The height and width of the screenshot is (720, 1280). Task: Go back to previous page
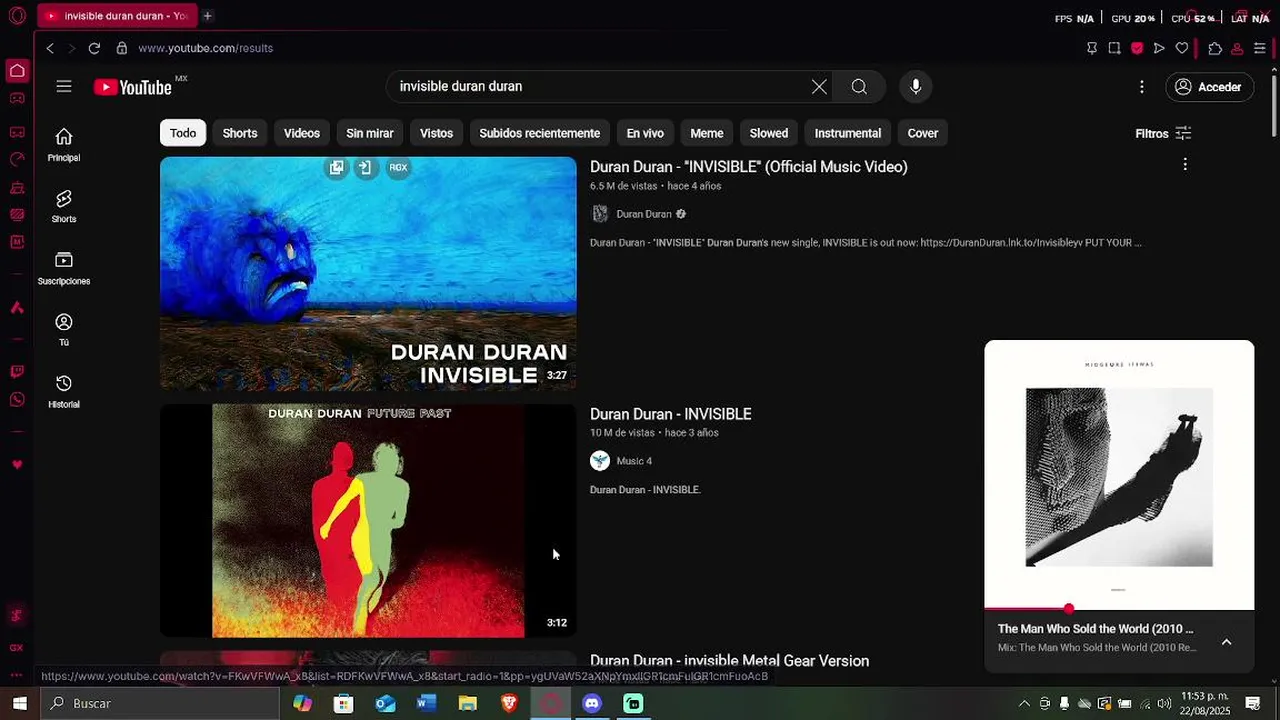click(50, 48)
